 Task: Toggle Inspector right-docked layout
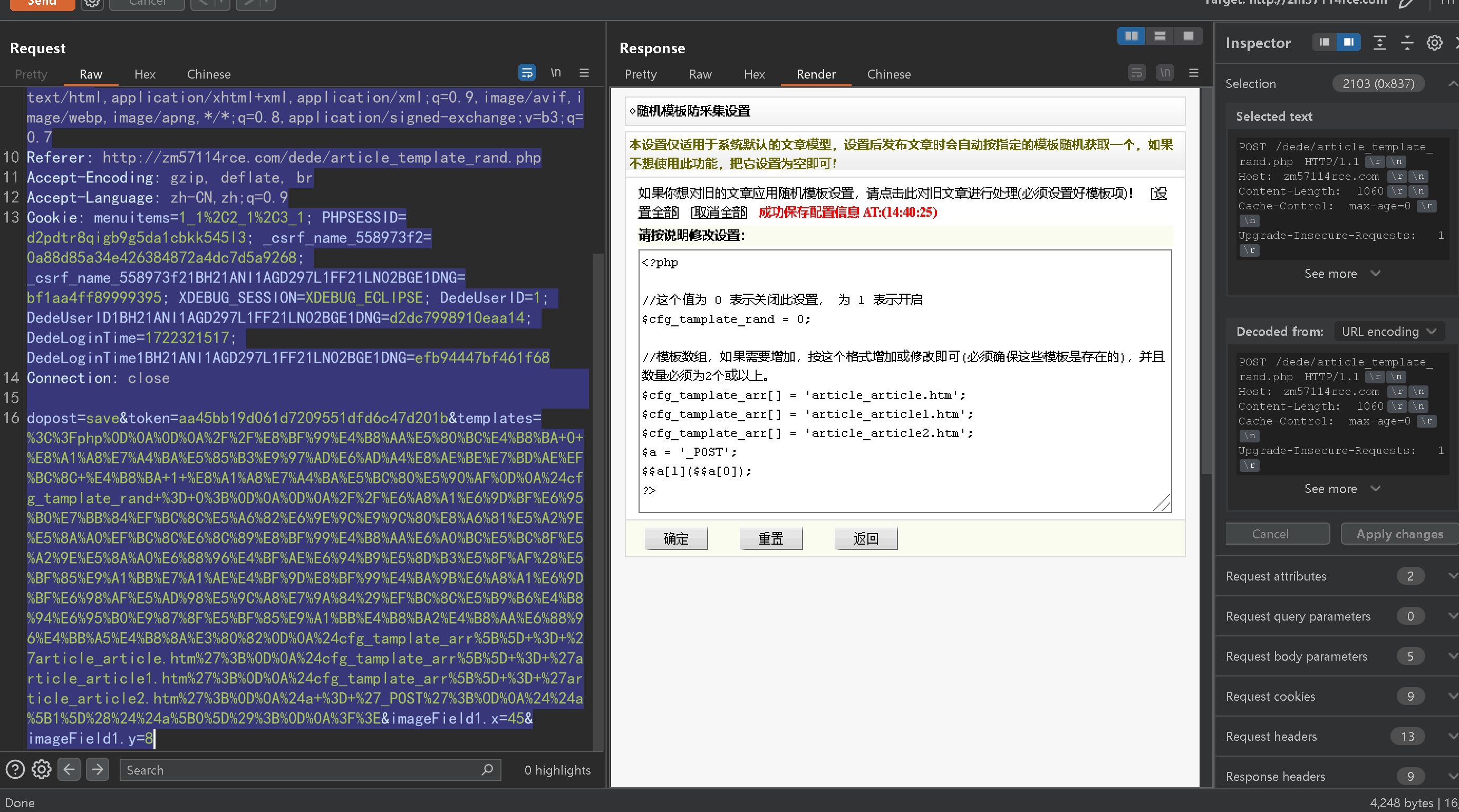tap(1349, 43)
